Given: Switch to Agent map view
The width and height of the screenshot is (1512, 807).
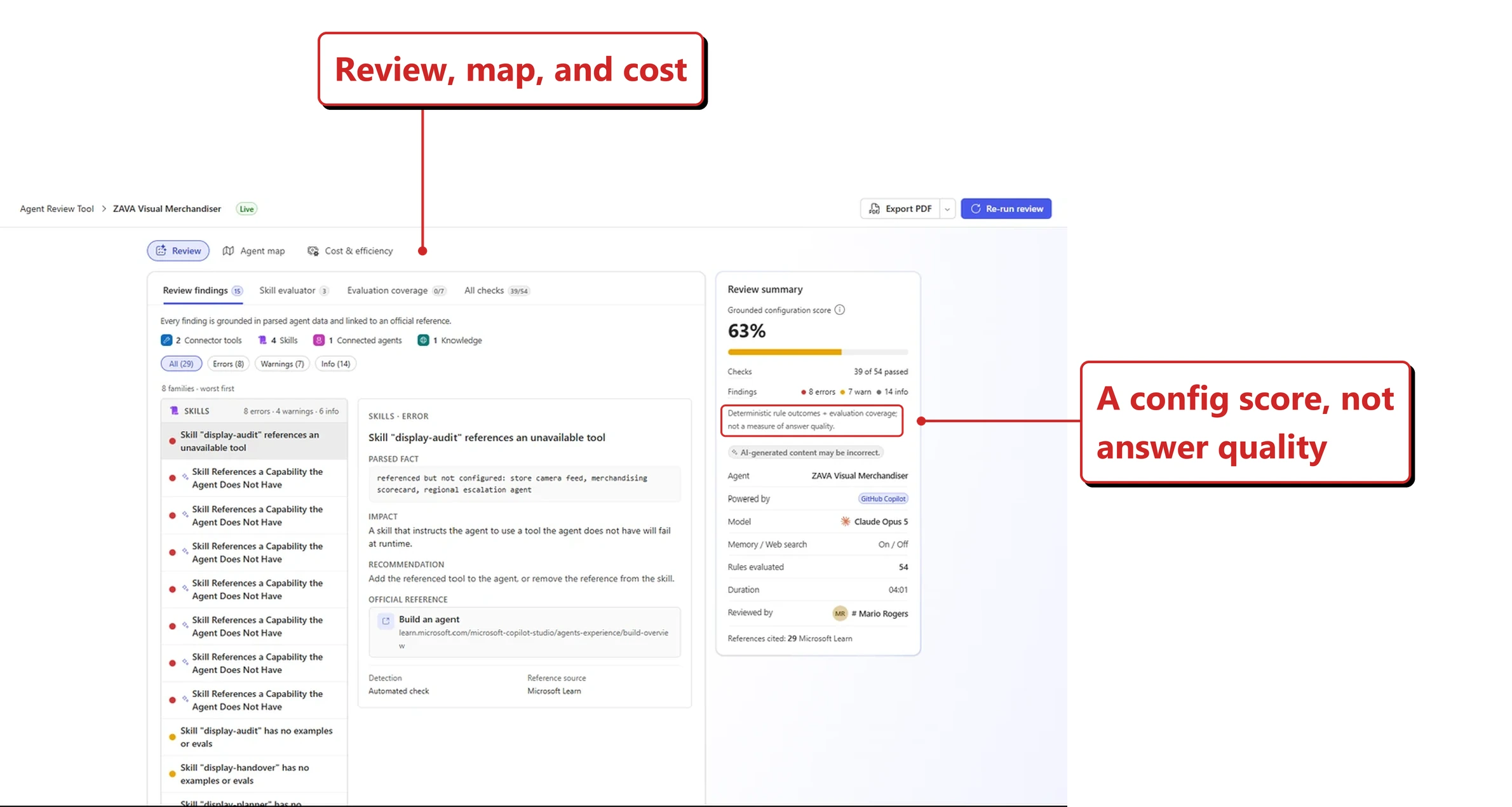Looking at the screenshot, I should [253, 251].
